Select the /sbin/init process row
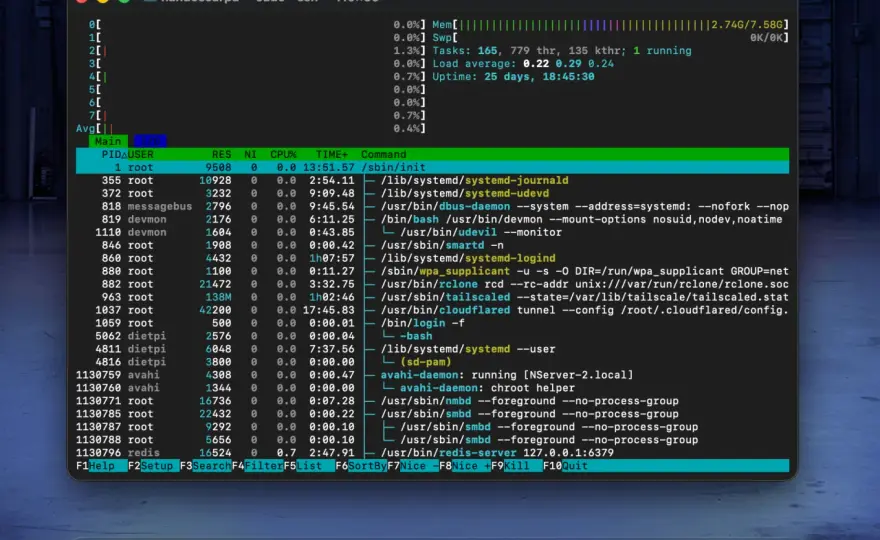This screenshot has height=540, width=880. coord(432,167)
